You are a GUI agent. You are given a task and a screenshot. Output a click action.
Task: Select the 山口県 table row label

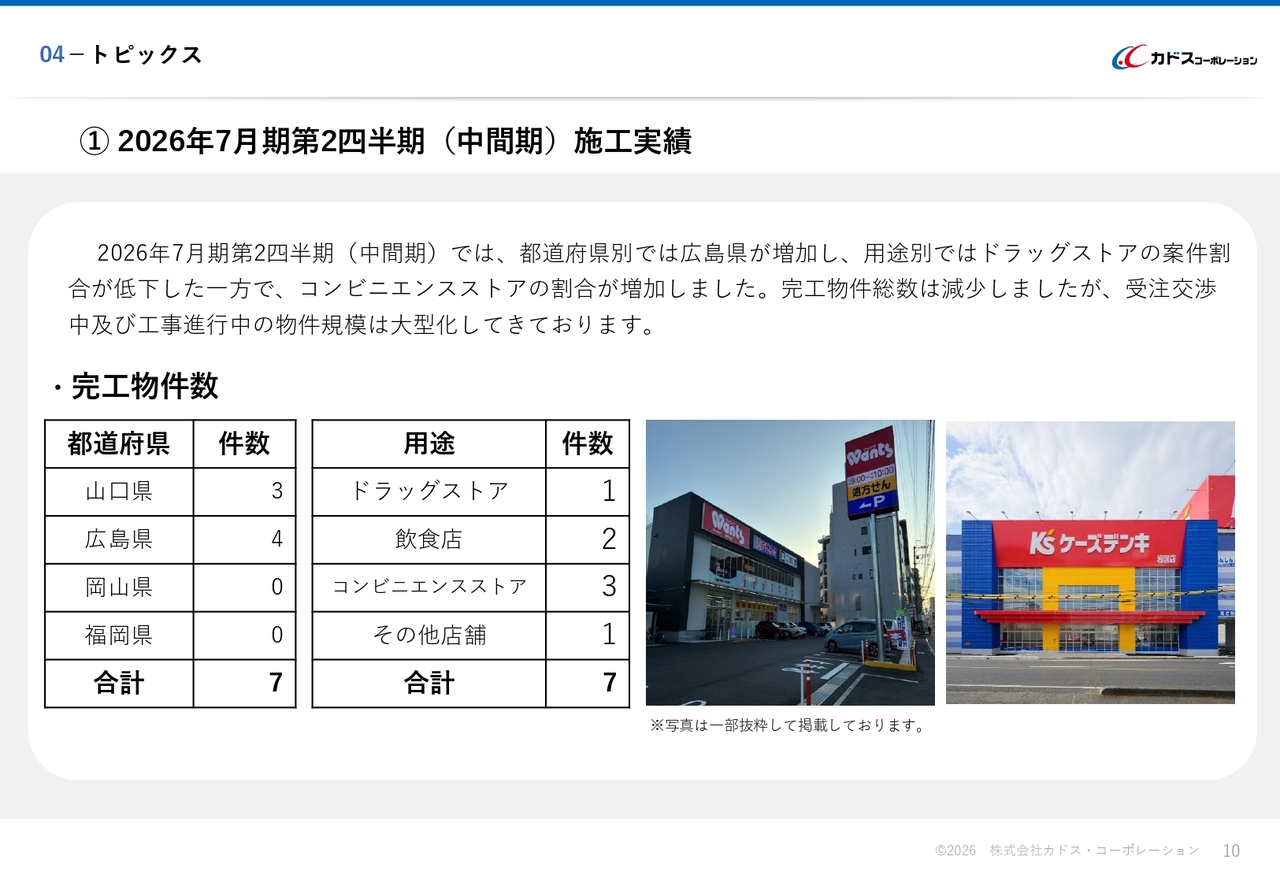[119, 492]
